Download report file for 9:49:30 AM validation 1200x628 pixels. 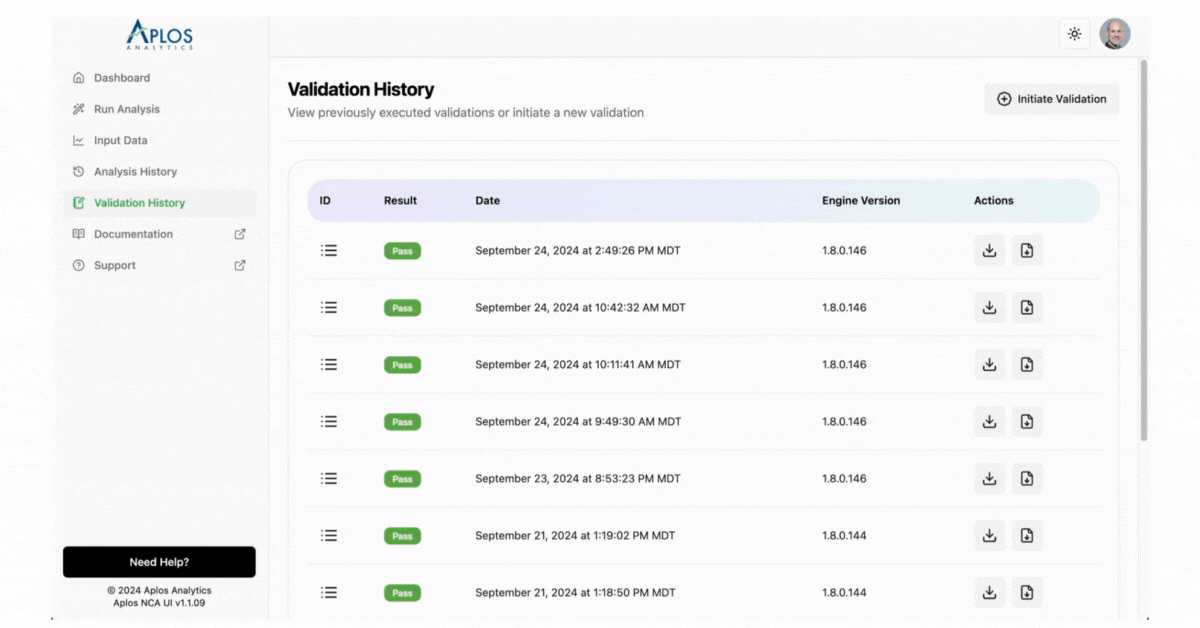tap(1027, 421)
